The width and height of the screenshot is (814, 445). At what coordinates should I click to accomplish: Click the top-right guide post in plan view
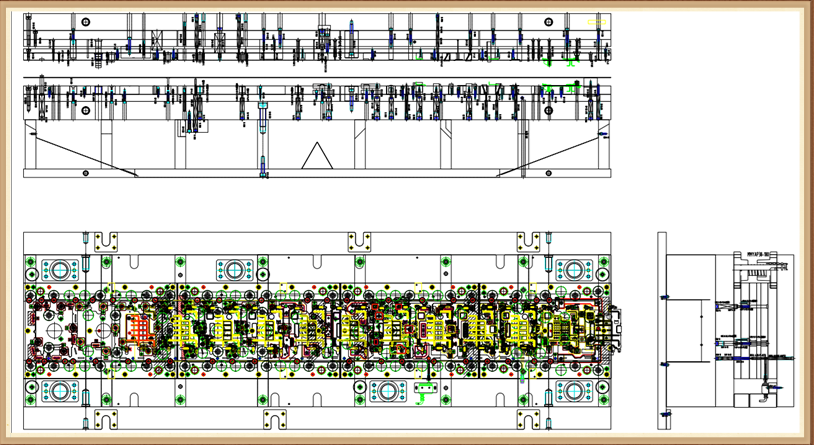(x=574, y=270)
